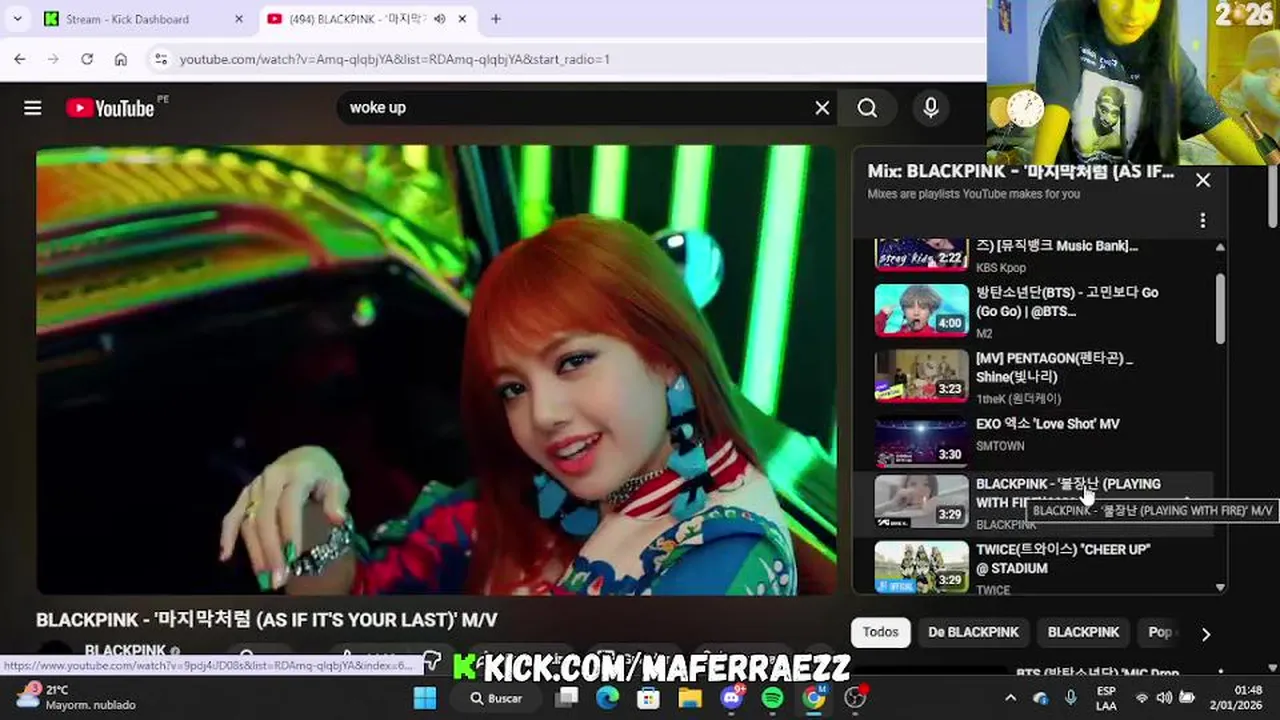
Task: Click the Chrome home button
Action: pyautogui.click(x=121, y=59)
